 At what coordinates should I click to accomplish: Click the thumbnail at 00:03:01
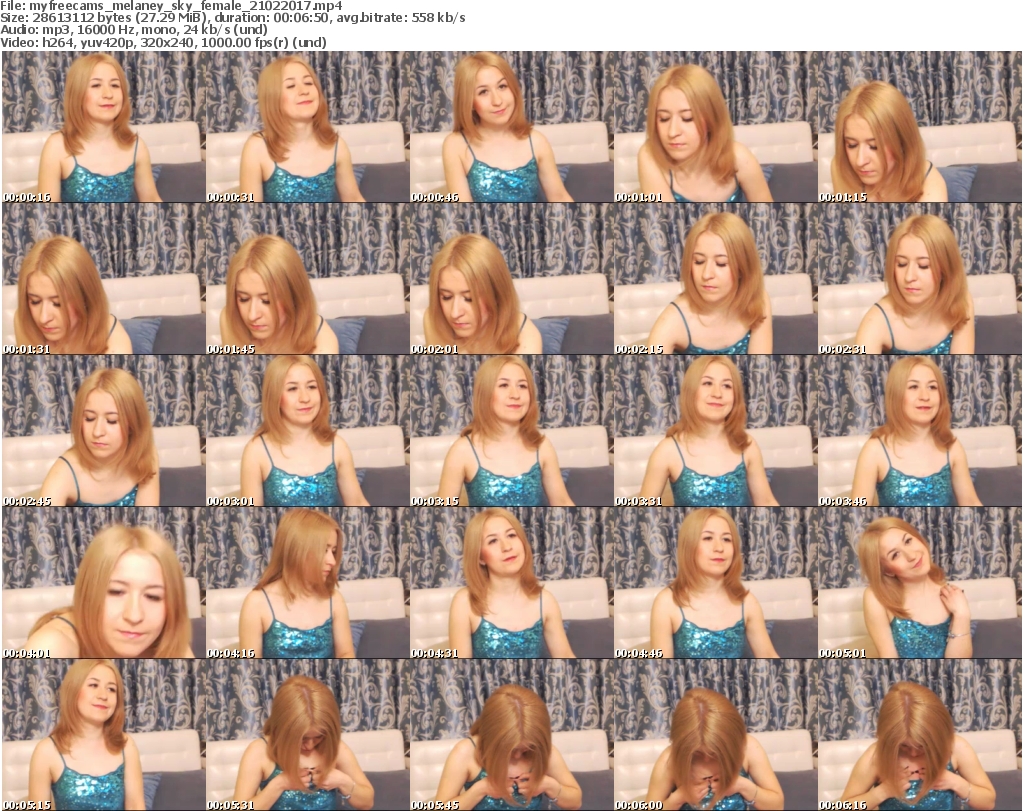[308, 431]
